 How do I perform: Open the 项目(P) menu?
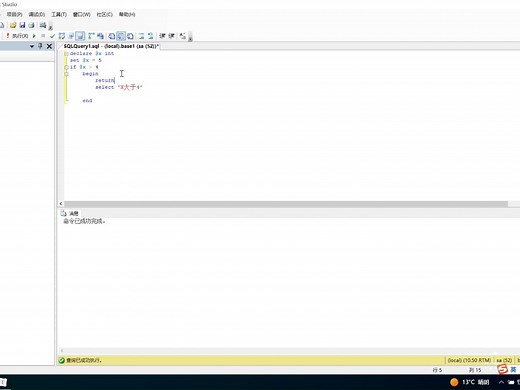(14, 14)
